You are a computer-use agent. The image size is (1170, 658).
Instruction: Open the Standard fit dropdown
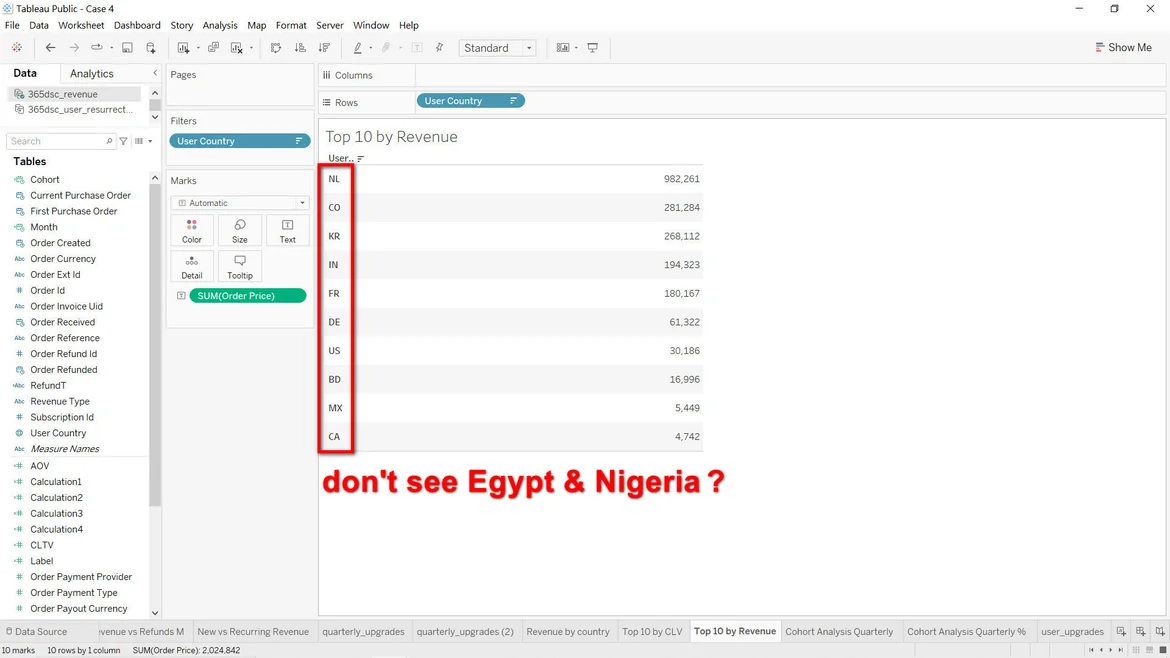[497, 48]
